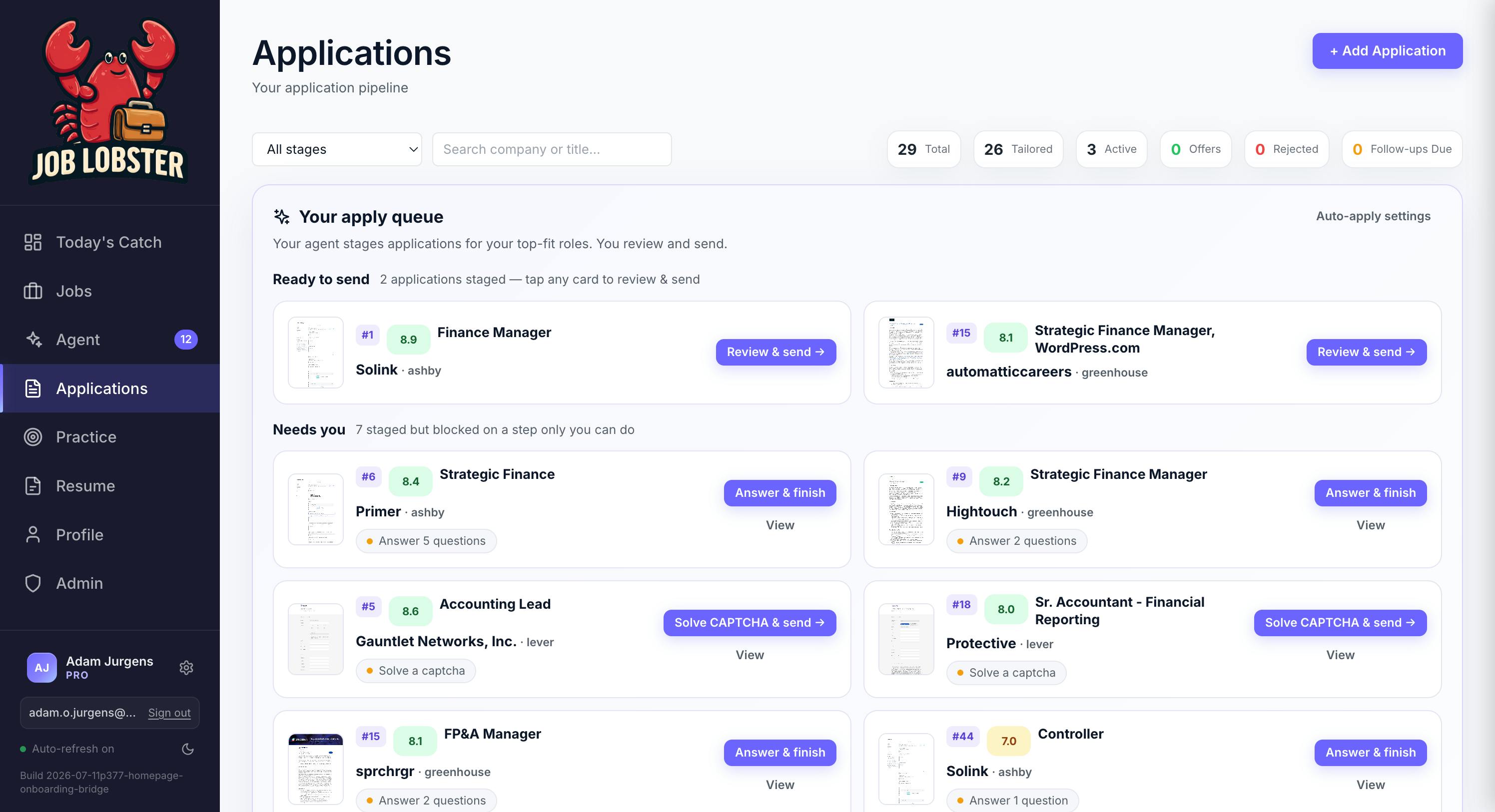
Task: Open account settings gear icon
Action: [186, 668]
